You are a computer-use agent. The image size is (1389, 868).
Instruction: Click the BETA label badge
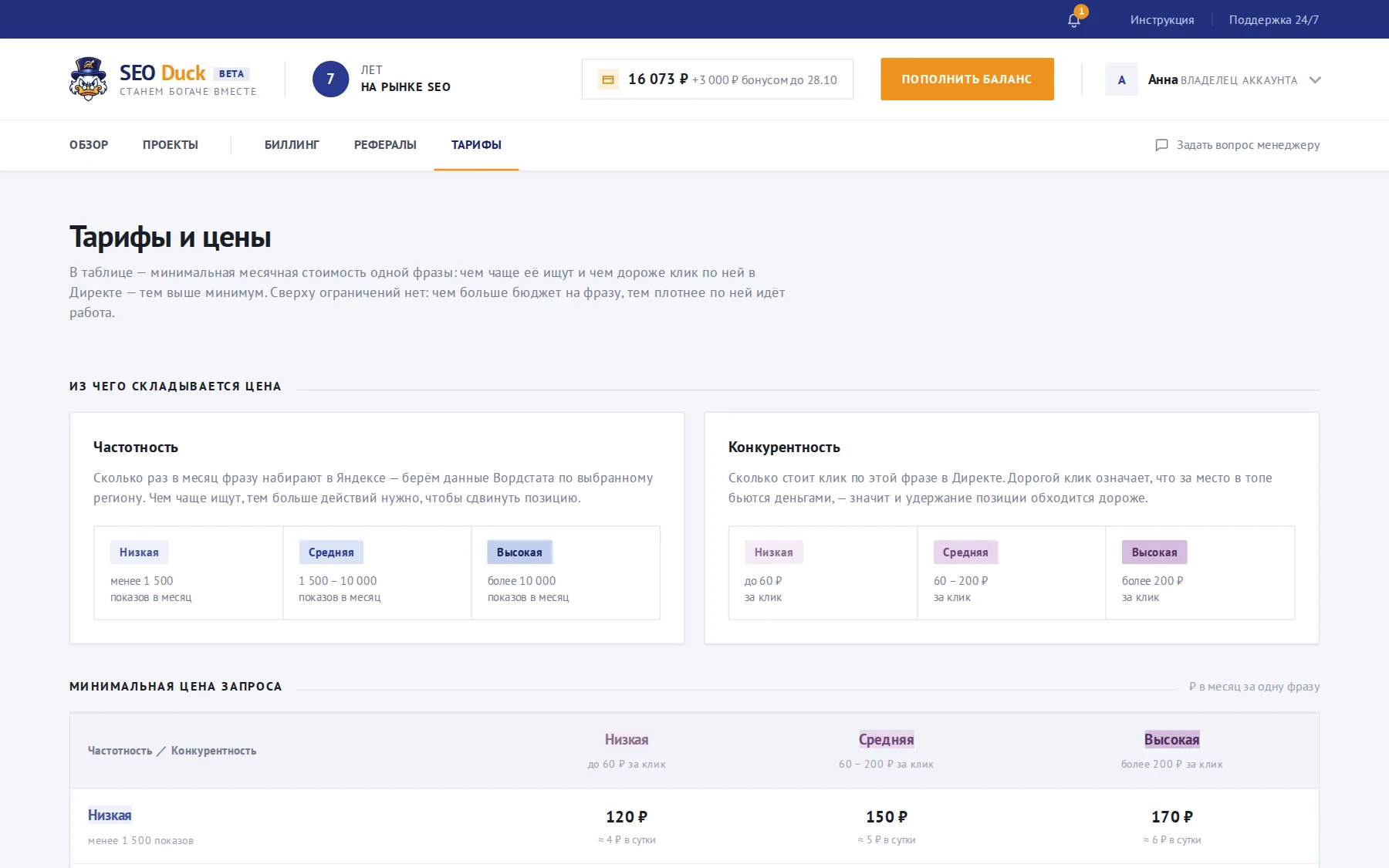231,74
